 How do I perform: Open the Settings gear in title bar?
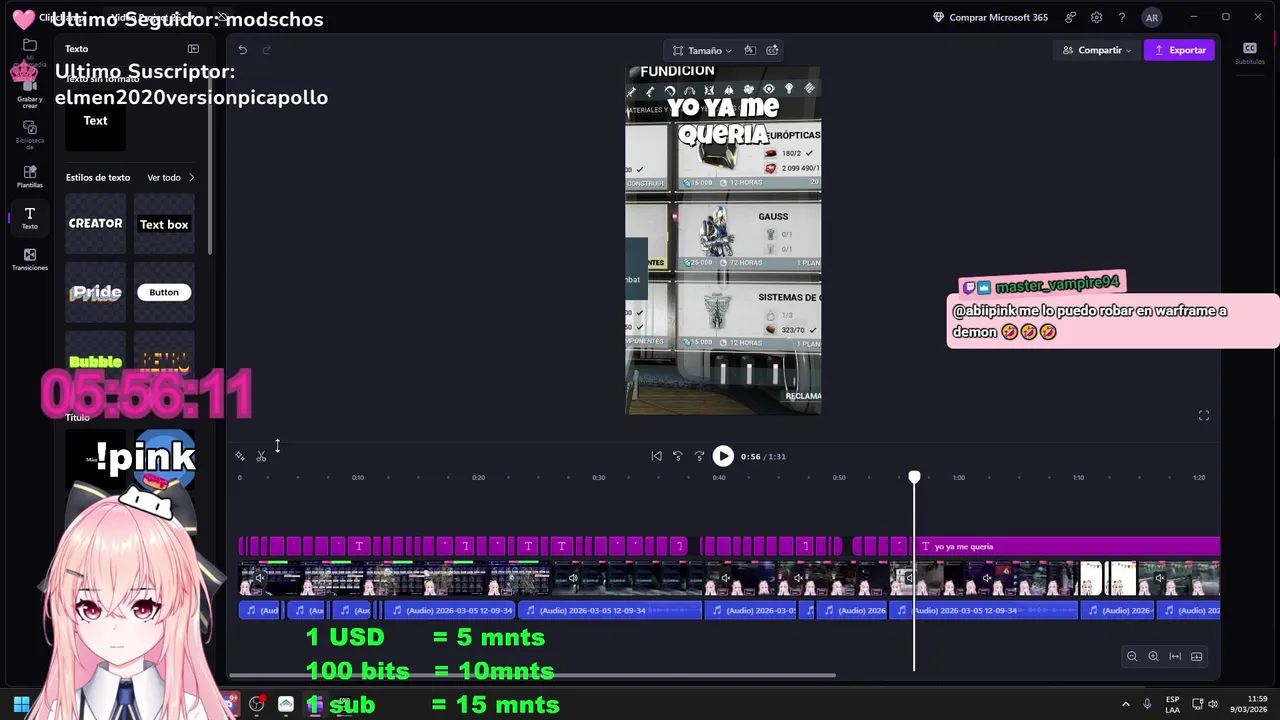click(1096, 17)
